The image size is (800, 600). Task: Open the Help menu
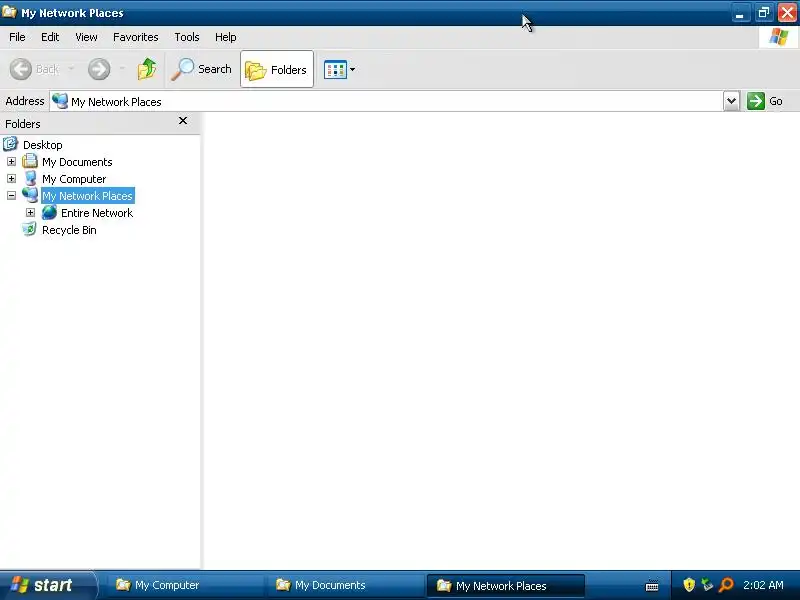[226, 37]
